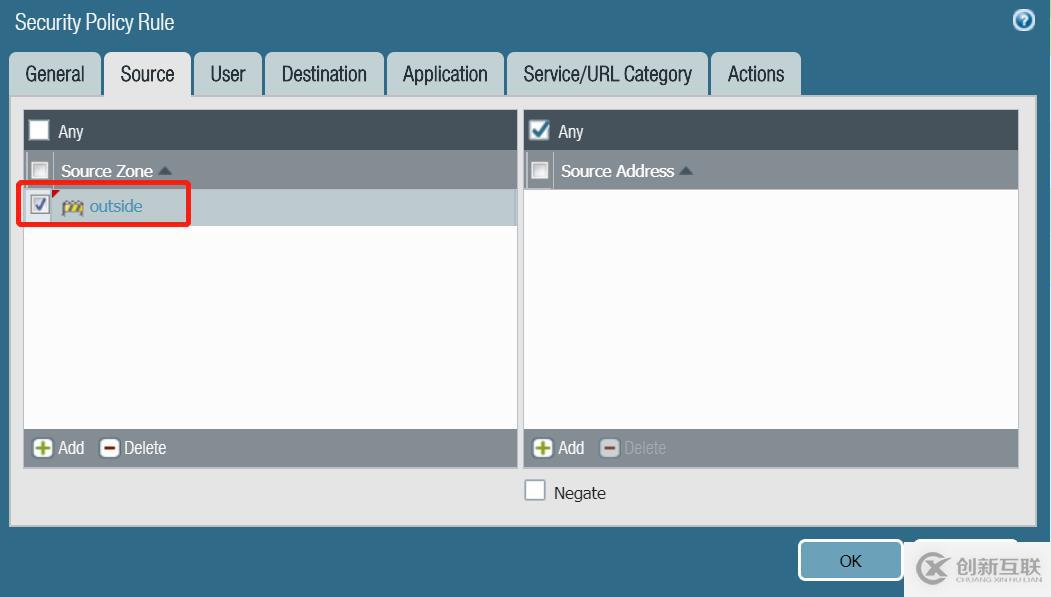Click the Delete label under Source Zone
The width and height of the screenshot is (1051, 597).
[145, 448]
